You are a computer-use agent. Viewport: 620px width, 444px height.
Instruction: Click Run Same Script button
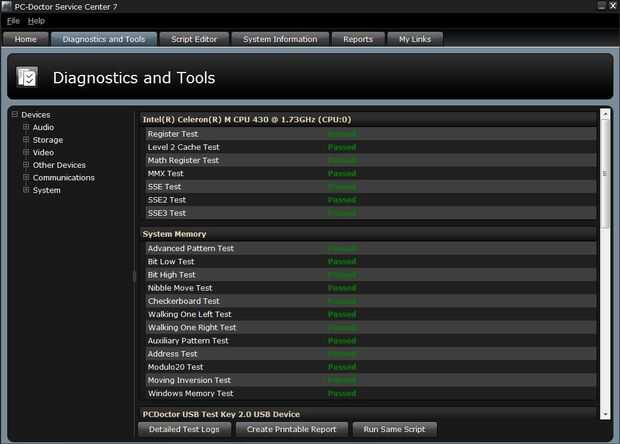tap(394, 429)
